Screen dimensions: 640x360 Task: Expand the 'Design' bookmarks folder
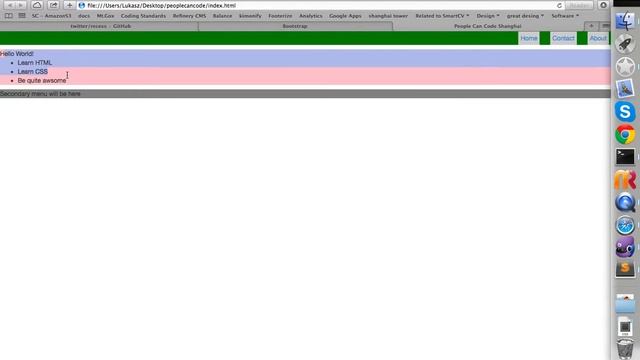point(488,16)
